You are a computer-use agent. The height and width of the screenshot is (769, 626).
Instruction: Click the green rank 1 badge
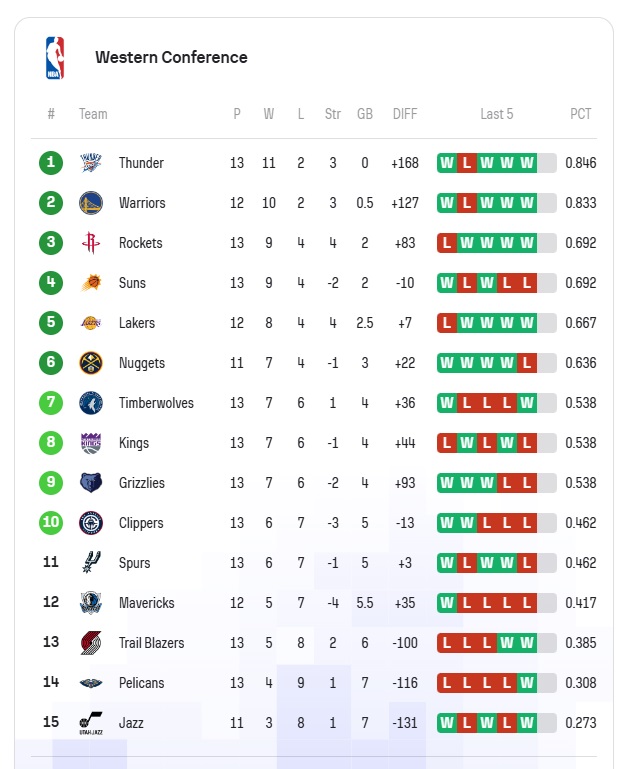point(51,163)
